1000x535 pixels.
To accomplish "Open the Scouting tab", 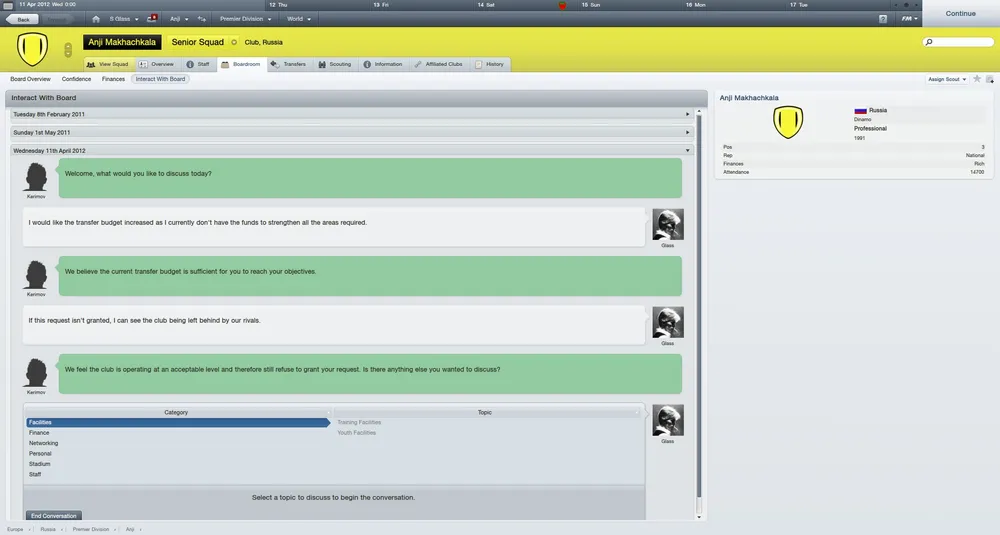I will 335,64.
